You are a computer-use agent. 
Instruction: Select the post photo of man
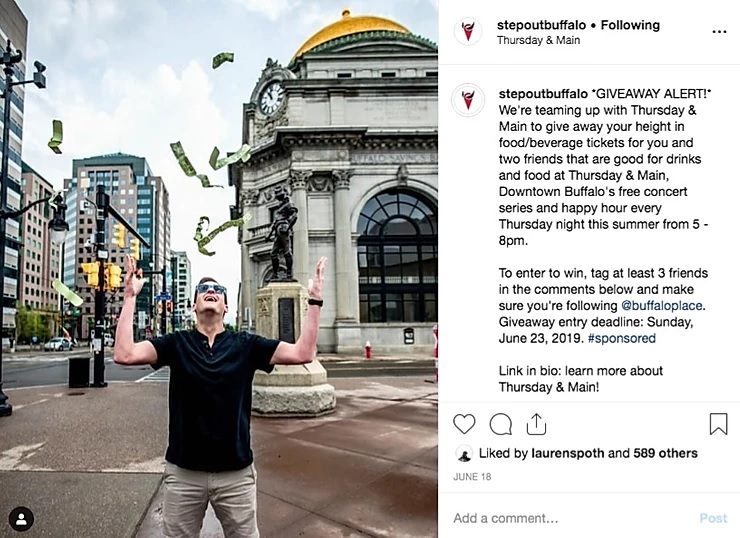coord(219,269)
